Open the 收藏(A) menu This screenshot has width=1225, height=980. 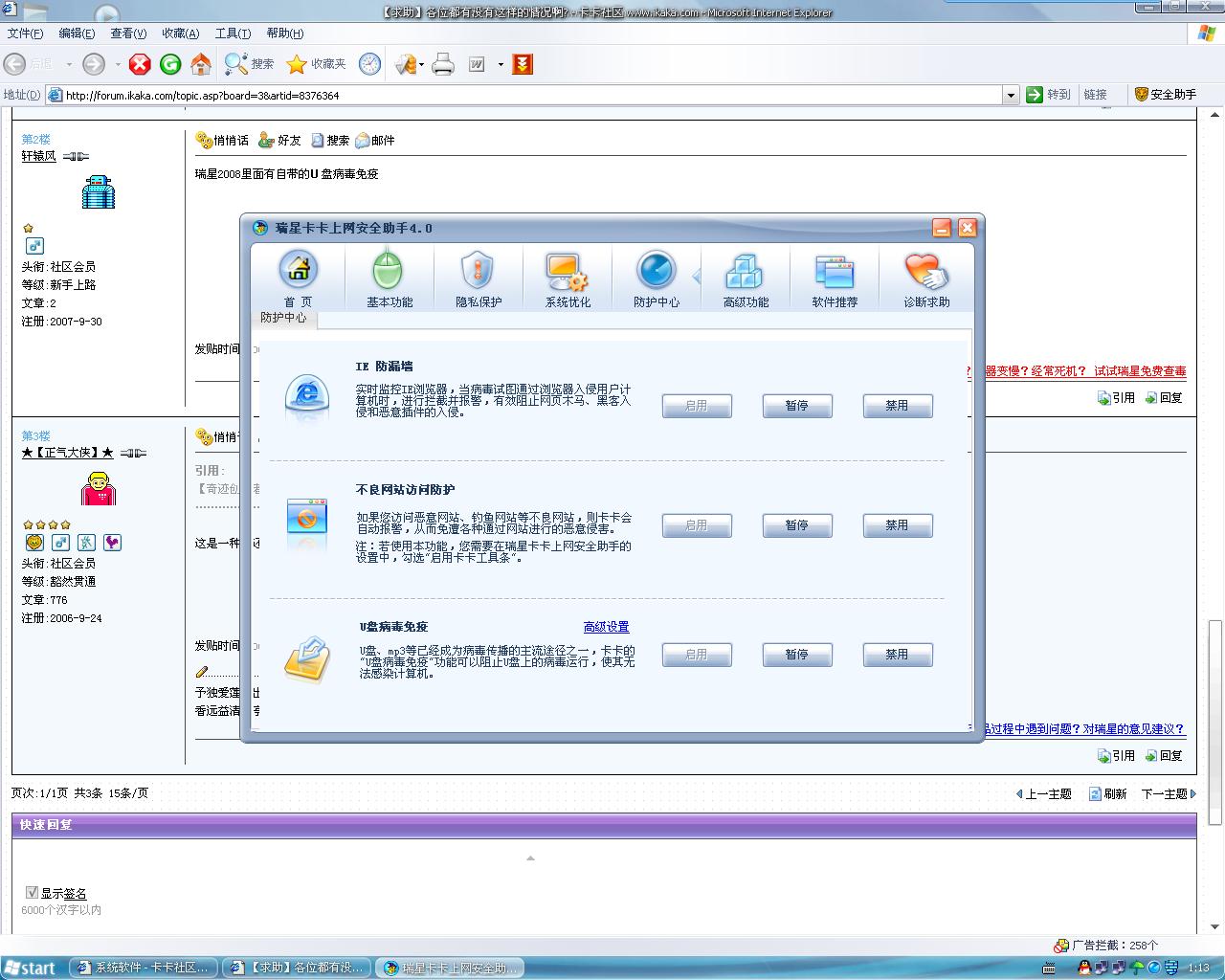click(181, 33)
